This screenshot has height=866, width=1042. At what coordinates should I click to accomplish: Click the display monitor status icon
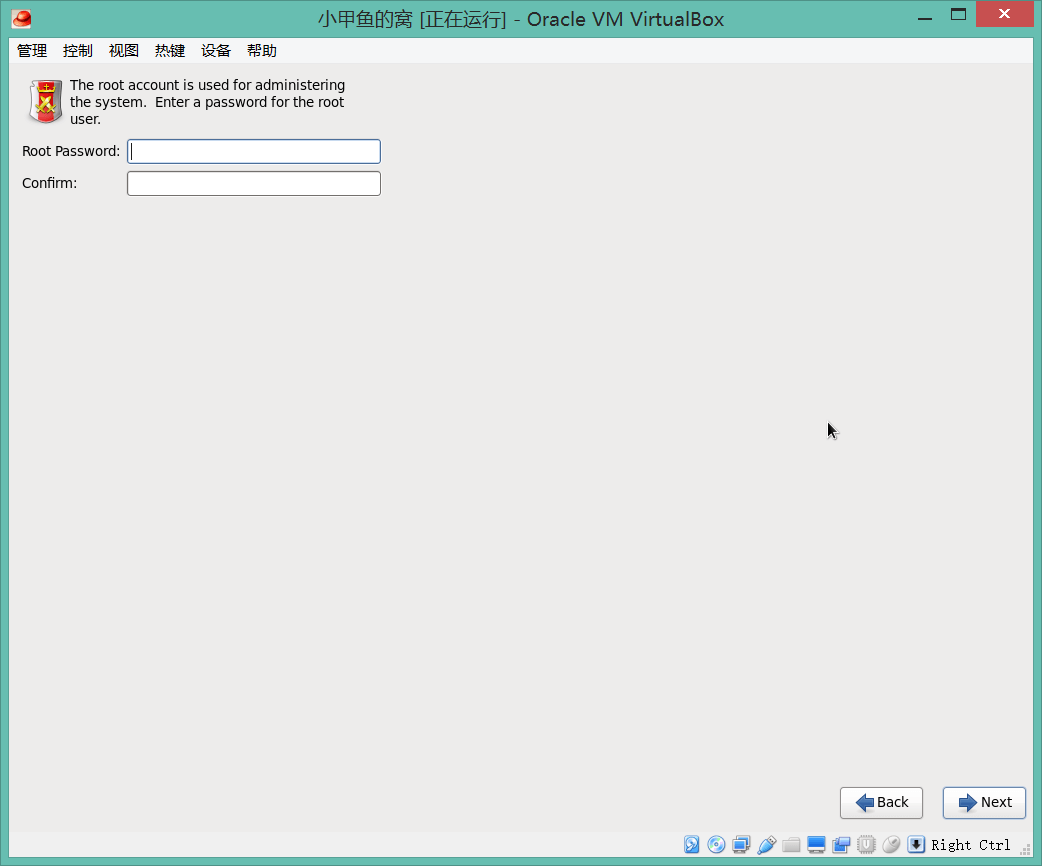816,845
